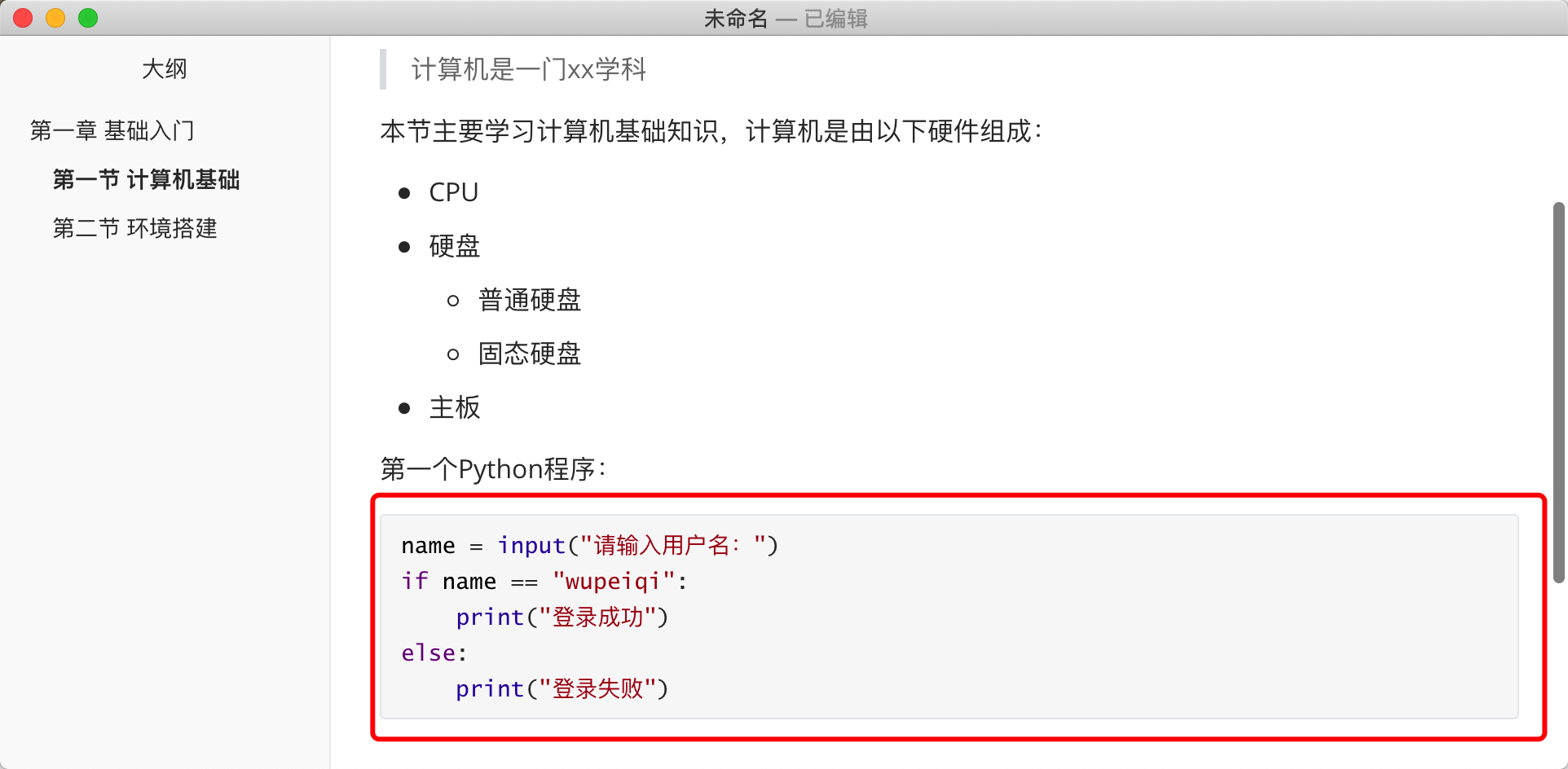
Task: Click the else: code line
Action: (x=434, y=653)
